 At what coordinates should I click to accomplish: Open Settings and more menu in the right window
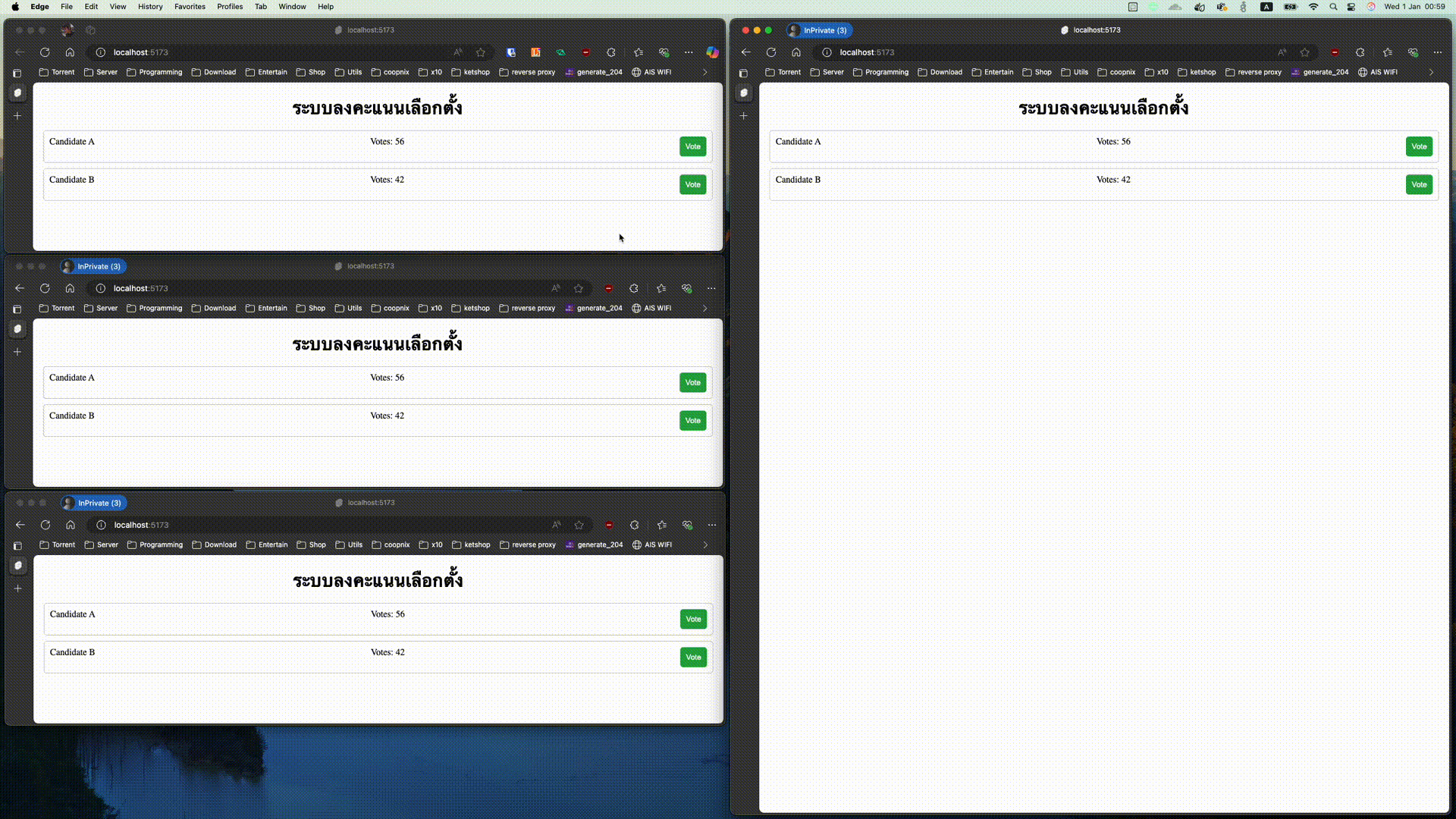[1438, 52]
